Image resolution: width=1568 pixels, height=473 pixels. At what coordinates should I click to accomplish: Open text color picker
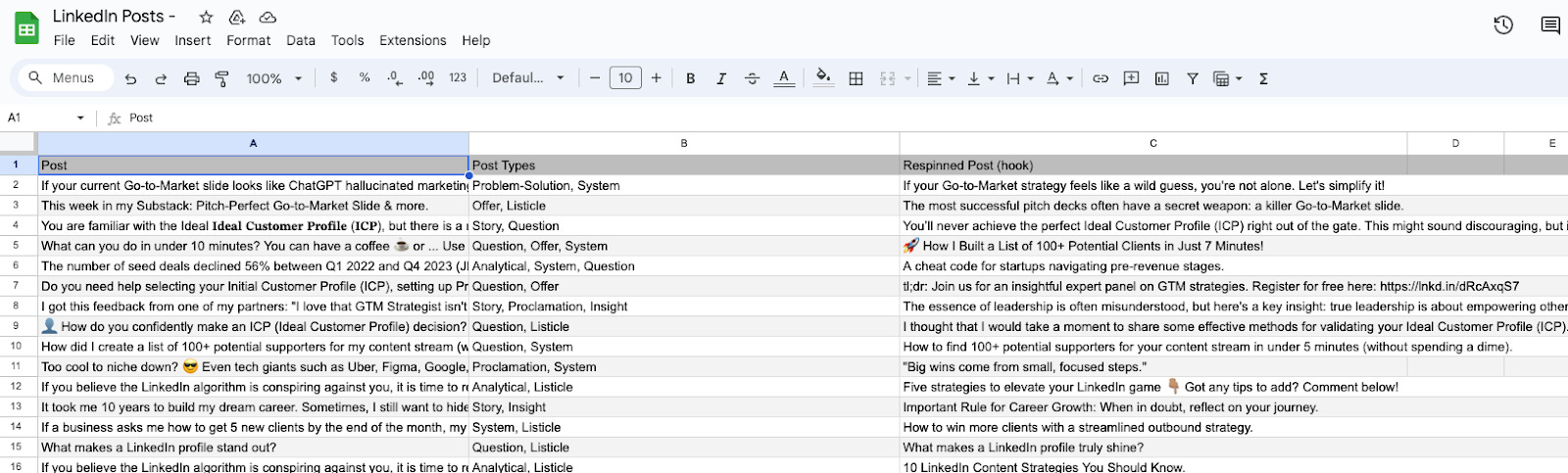(x=783, y=78)
